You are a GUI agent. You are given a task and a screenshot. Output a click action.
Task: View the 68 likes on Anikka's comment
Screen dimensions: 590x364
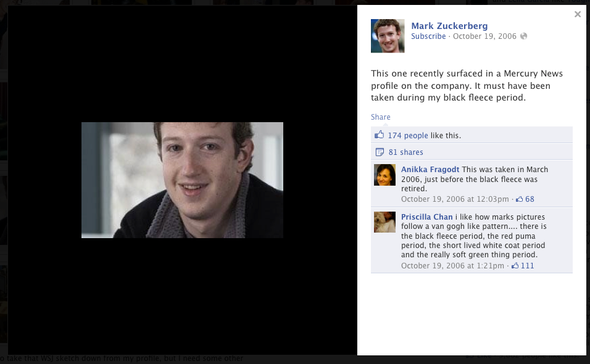coord(529,199)
